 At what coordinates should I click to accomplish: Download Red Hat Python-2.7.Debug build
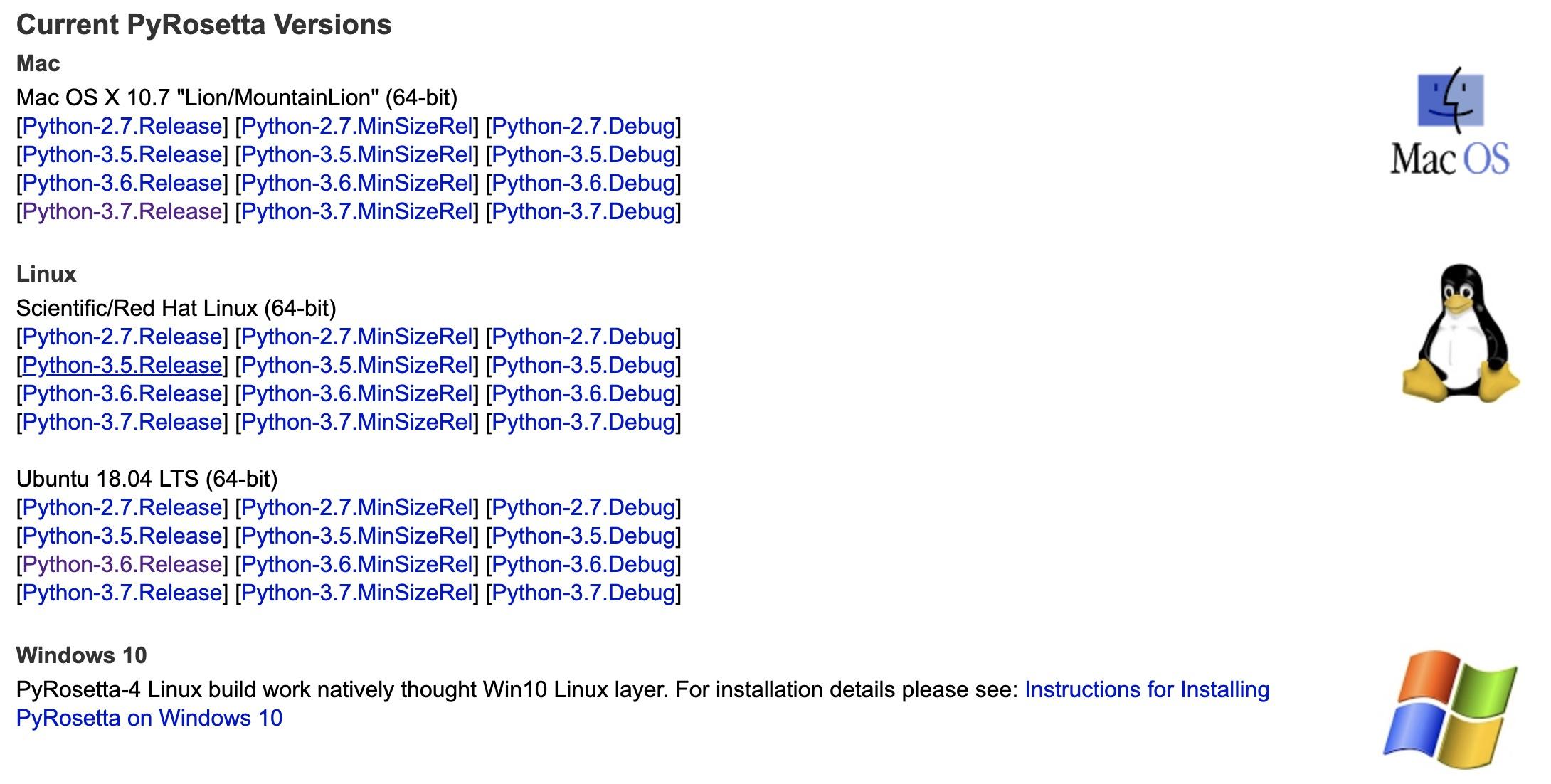pos(583,337)
